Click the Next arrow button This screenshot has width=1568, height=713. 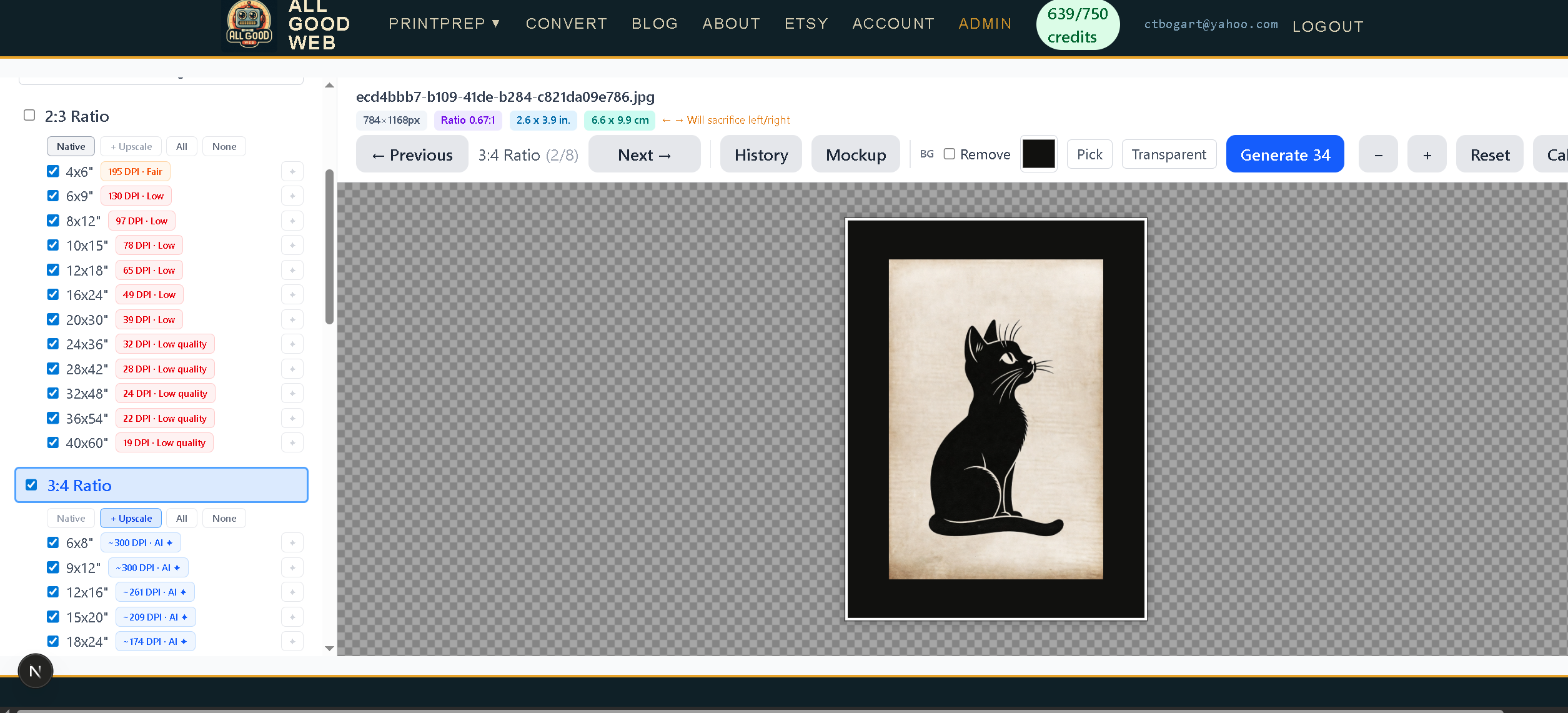[x=644, y=154]
